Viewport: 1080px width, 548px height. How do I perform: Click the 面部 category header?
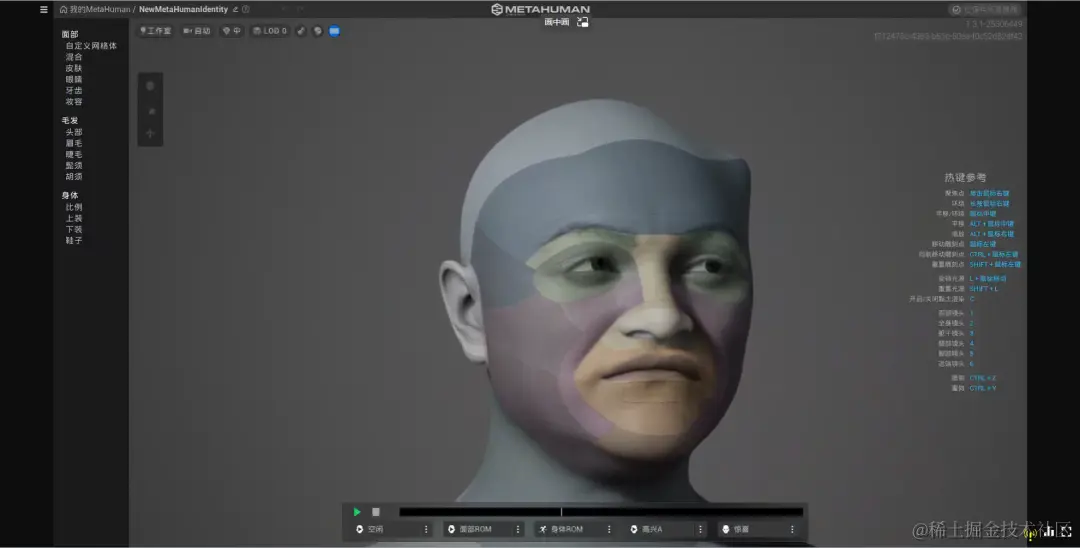[70, 34]
